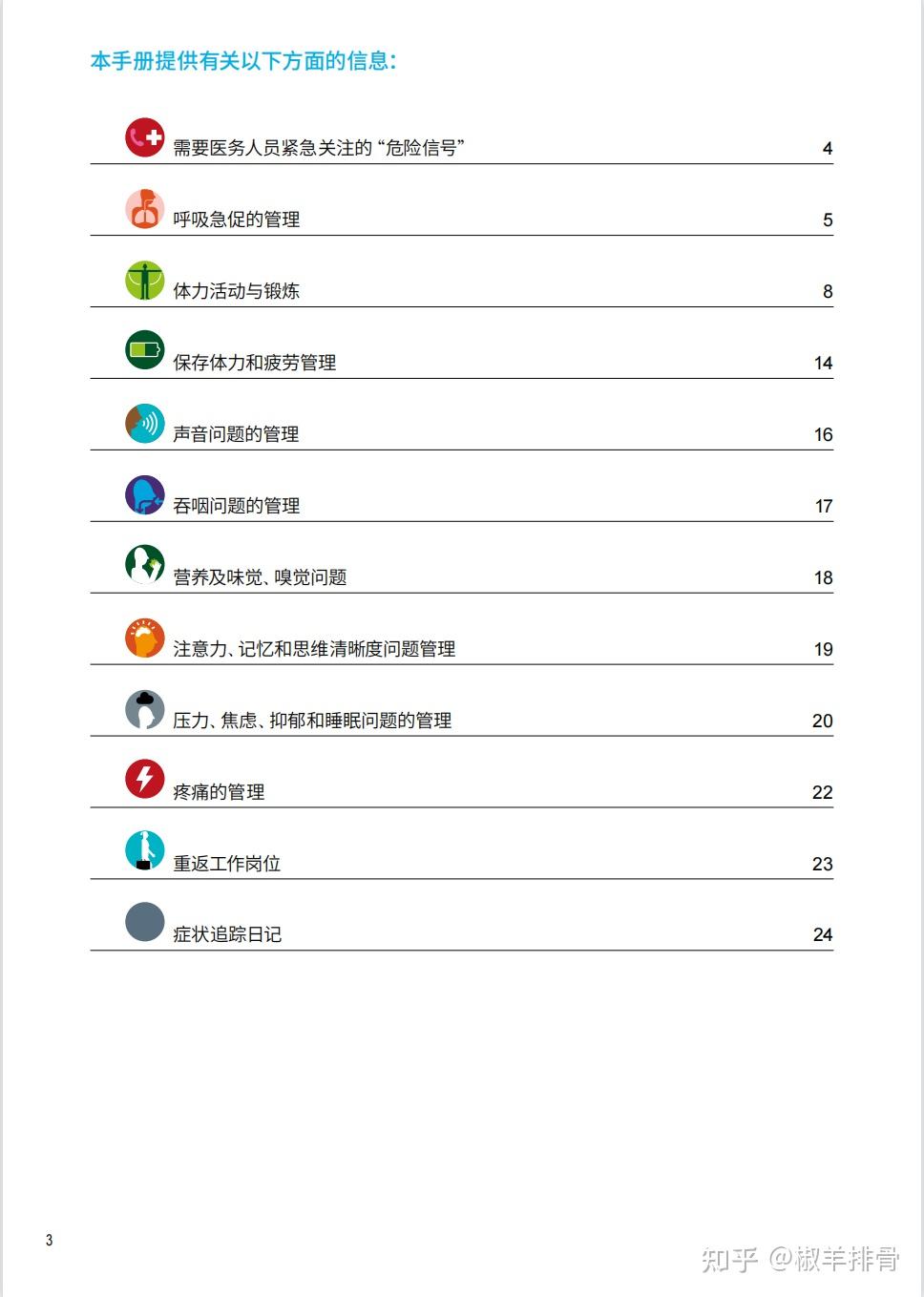
Task: Open 呼吸急促的管理 section link
Action: click(x=237, y=220)
